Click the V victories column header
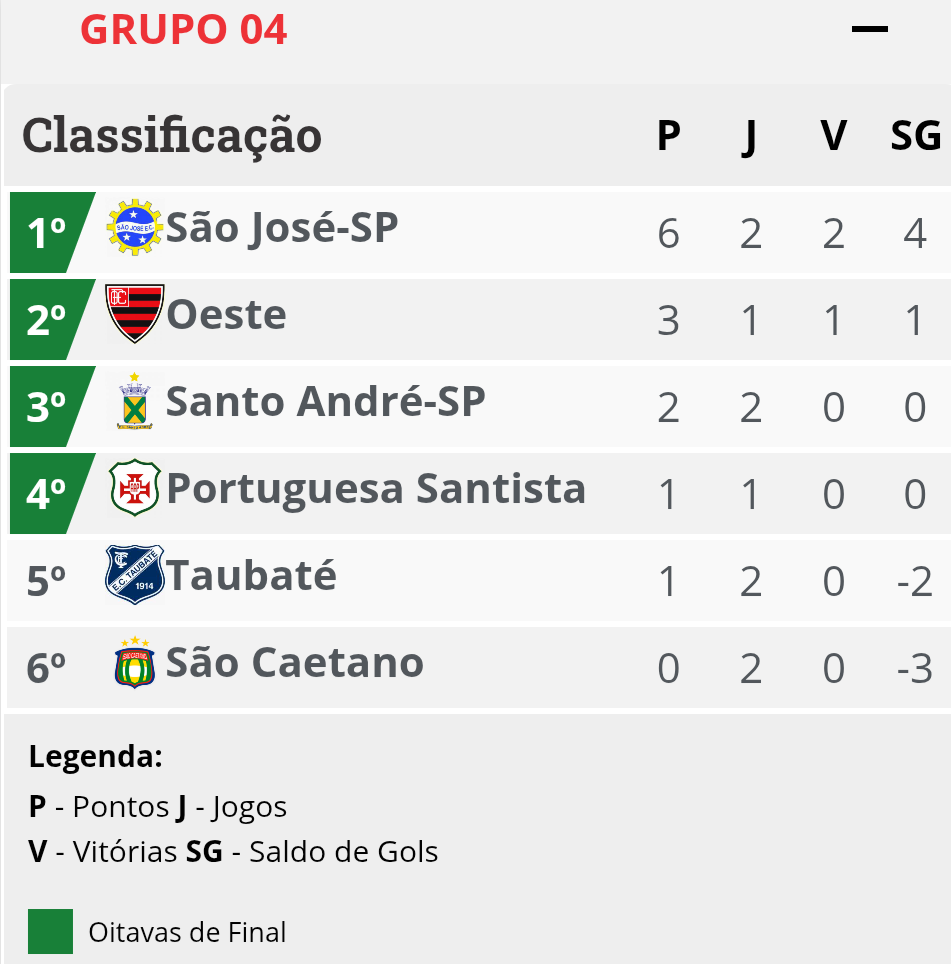 point(834,135)
